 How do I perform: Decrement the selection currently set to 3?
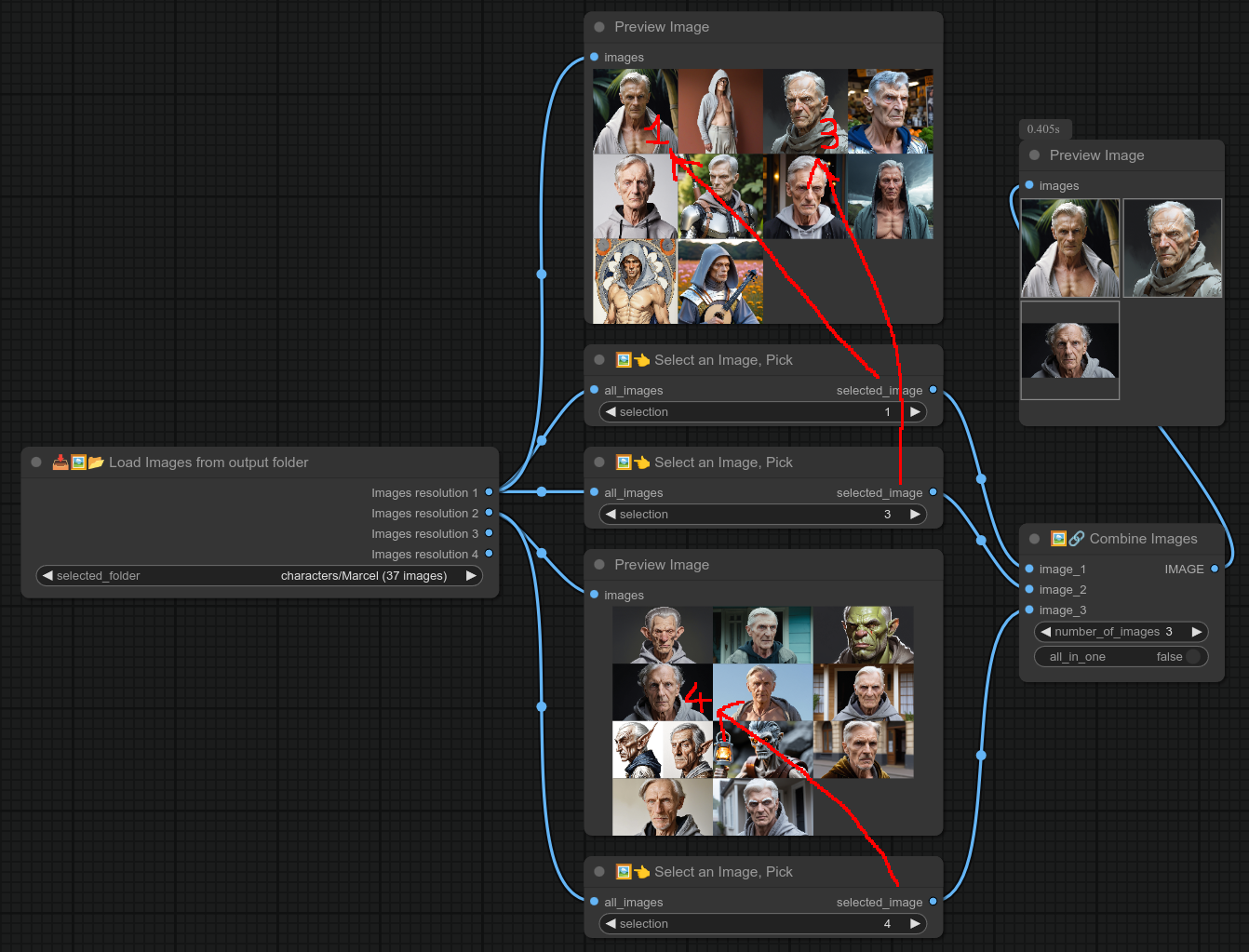611,515
